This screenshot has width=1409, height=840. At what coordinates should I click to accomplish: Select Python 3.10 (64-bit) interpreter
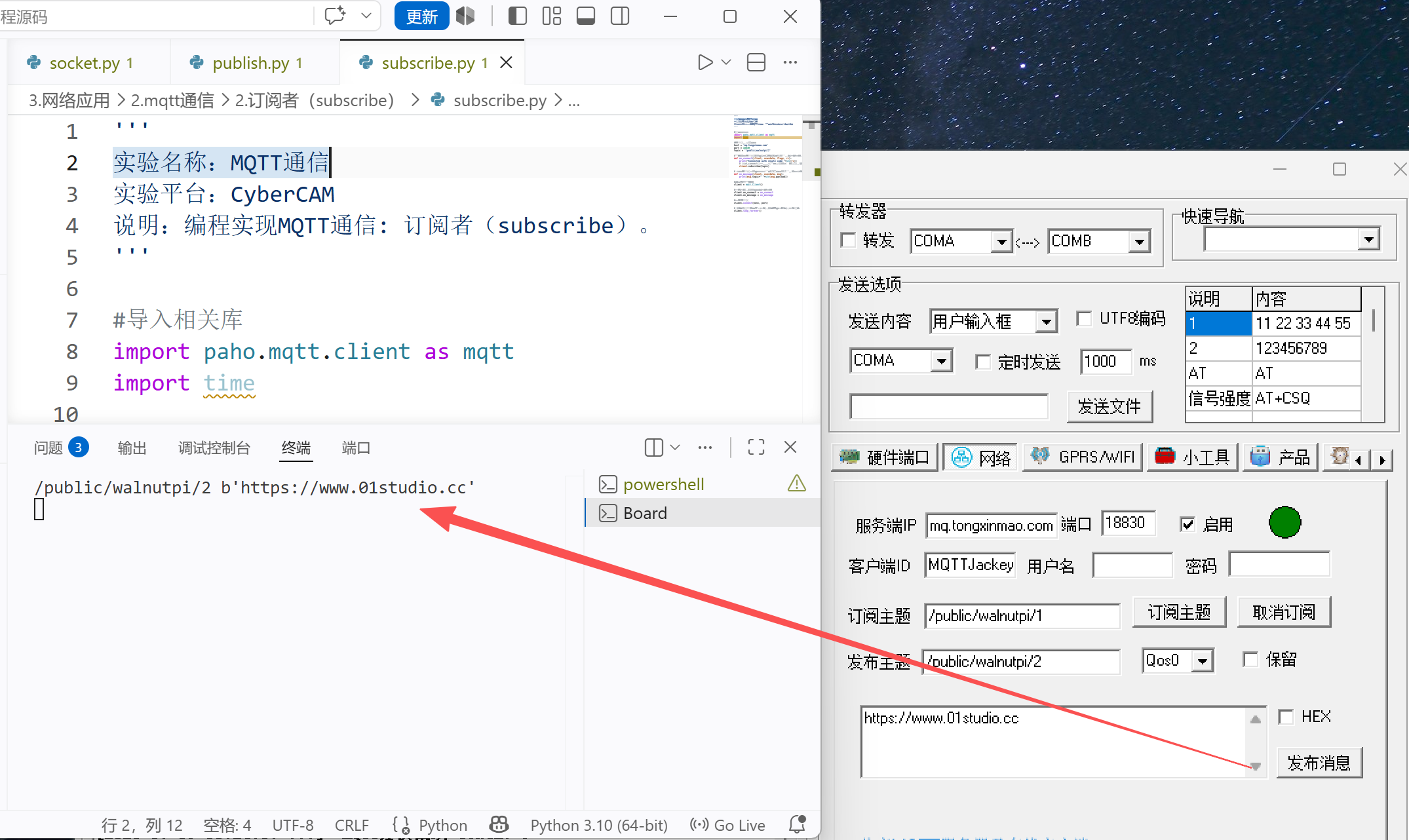[x=599, y=825]
